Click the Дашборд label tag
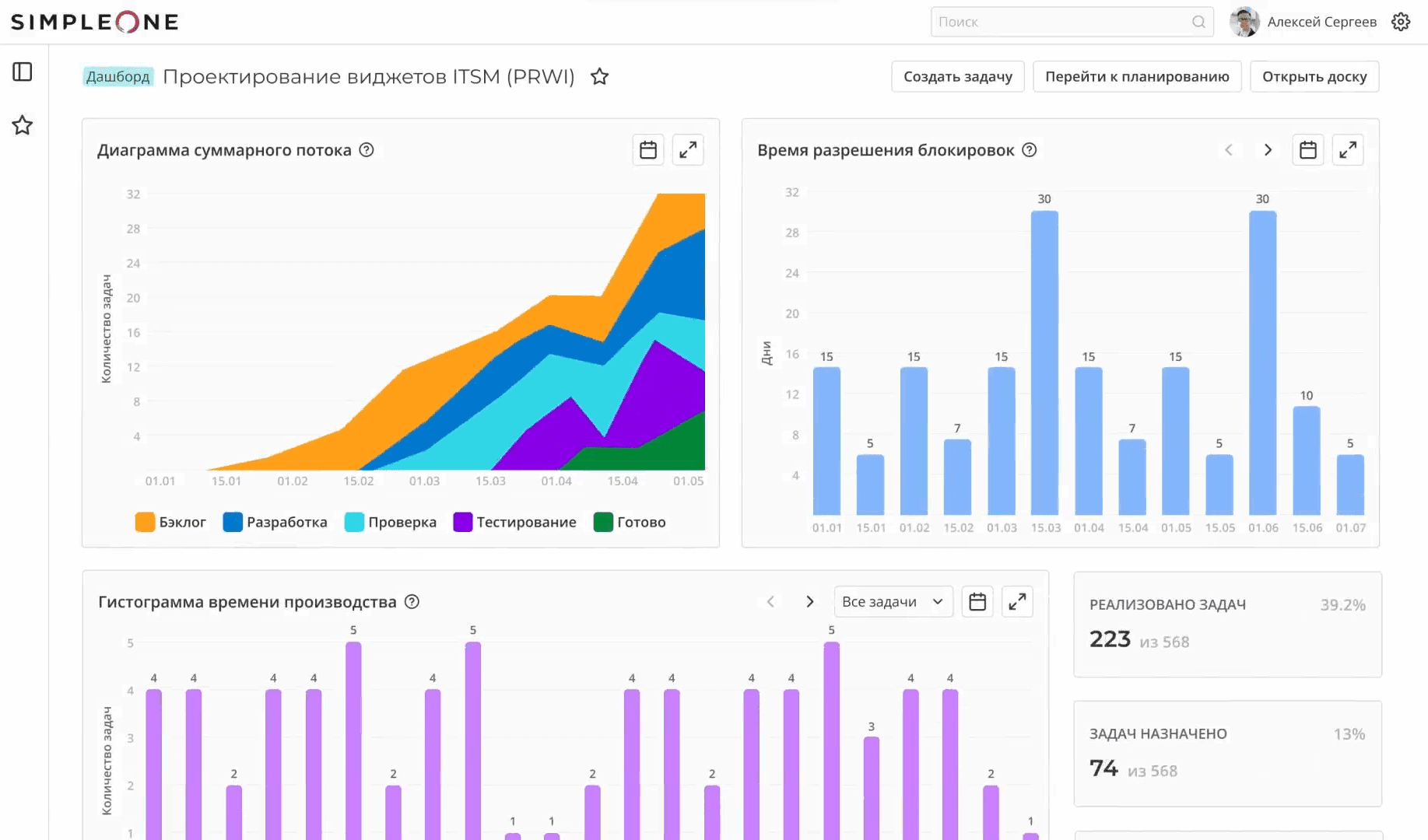 [x=118, y=76]
